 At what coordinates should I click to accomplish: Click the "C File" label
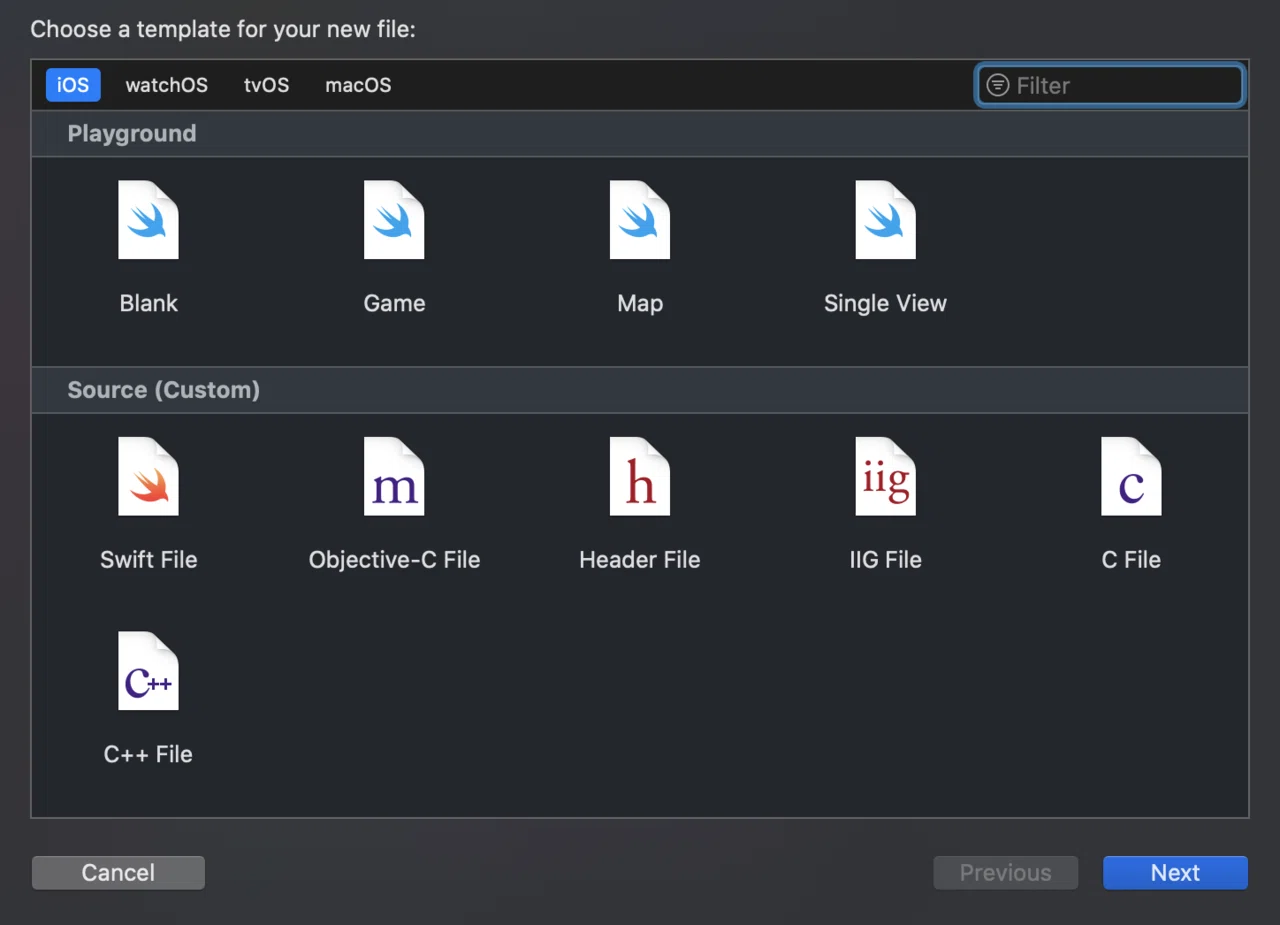pyautogui.click(x=1131, y=559)
